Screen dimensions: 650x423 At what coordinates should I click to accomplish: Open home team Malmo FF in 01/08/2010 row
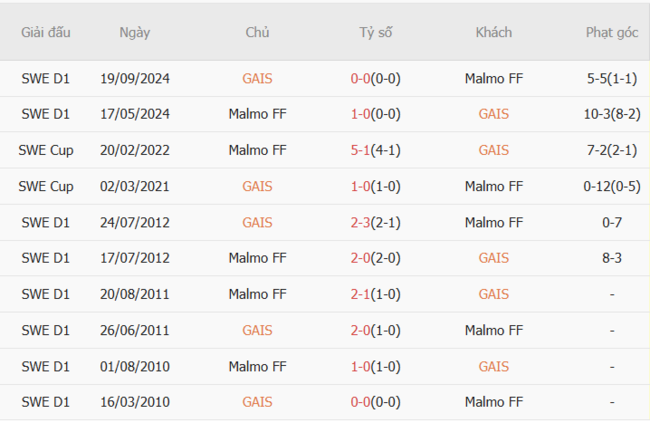[257, 366]
